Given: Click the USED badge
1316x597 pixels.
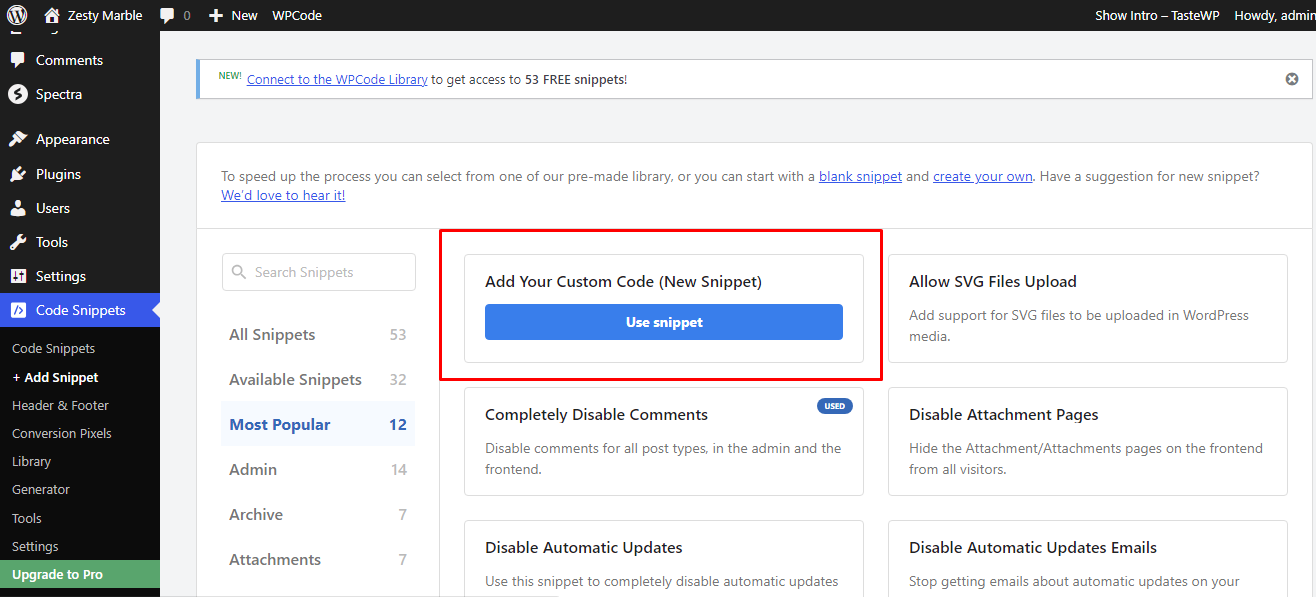Looking at the screenshot, I should coord(835,406).
